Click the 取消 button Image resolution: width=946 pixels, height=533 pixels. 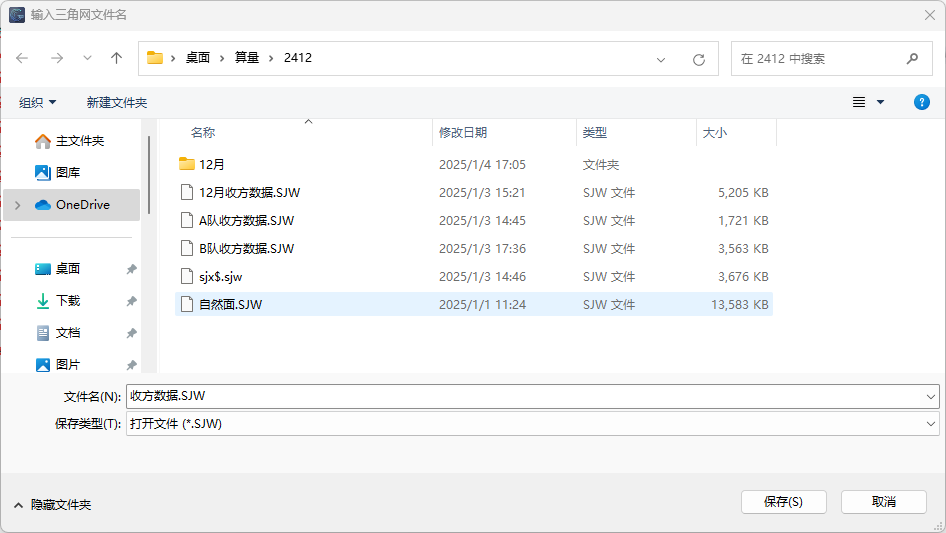883,502
